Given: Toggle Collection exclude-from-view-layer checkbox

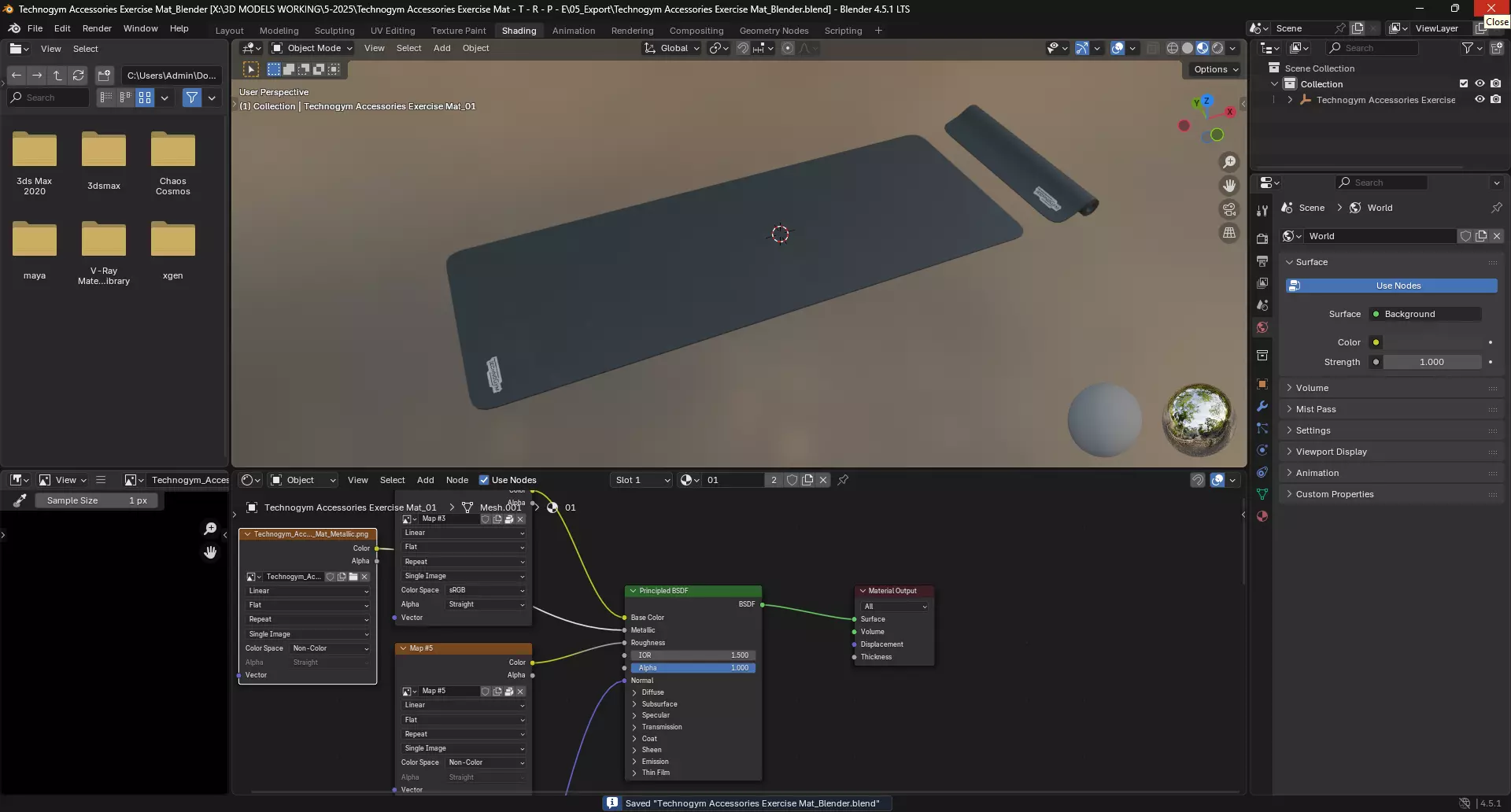Looking at the screenshot, I should pyautogui.click(x=1464, y=83).
